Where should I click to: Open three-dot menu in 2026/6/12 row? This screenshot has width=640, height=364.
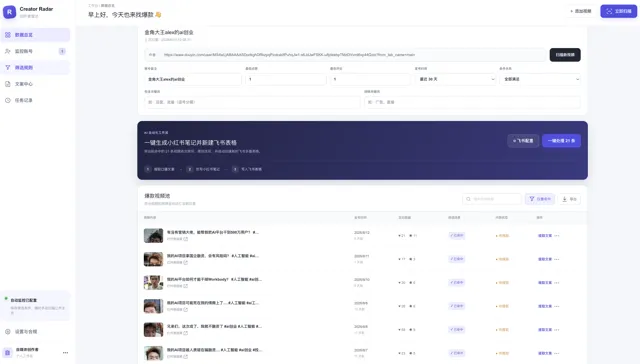(x=557, y=236)
